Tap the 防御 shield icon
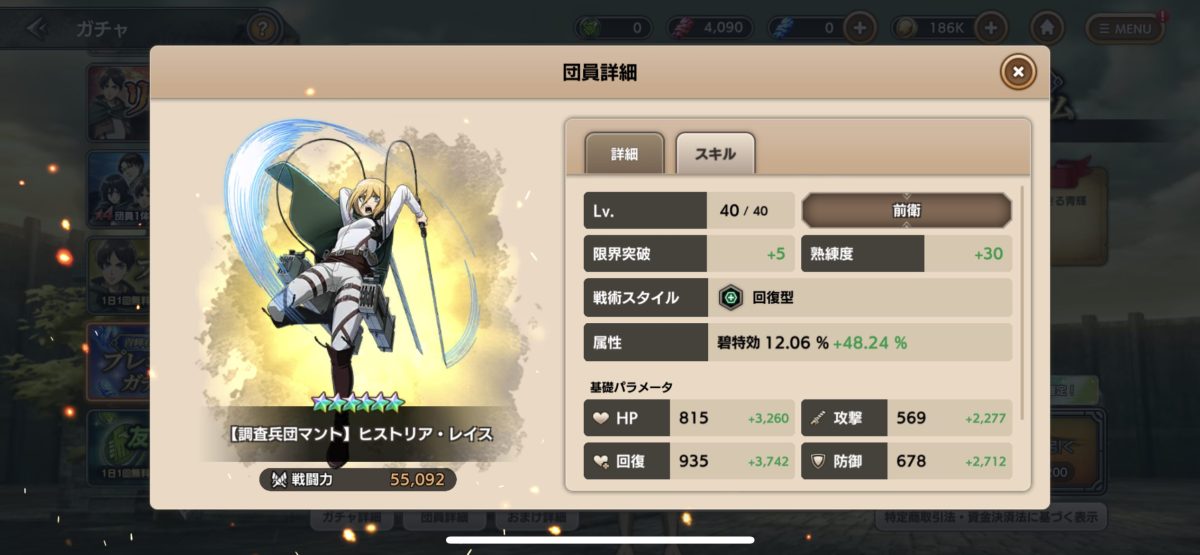Image resolution: width=1200 pixels, height=555 pixels. coord(817,461)
